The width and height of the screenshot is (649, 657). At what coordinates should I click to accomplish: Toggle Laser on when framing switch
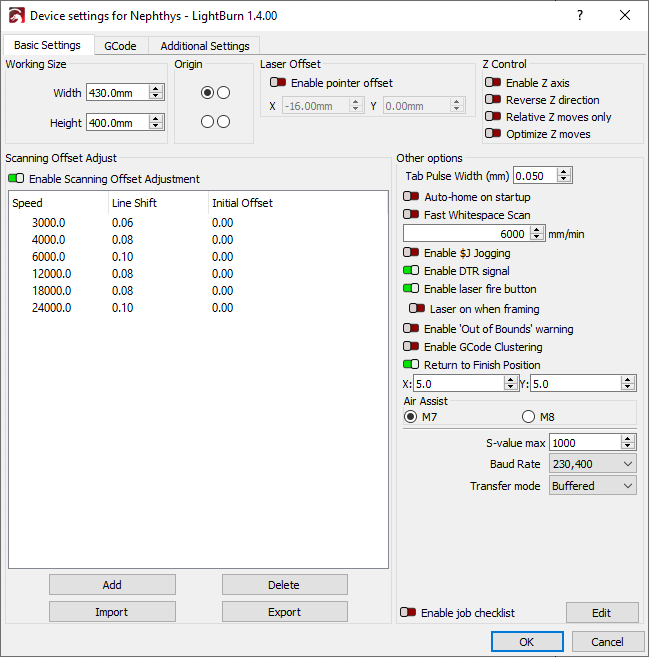(417, 309)
